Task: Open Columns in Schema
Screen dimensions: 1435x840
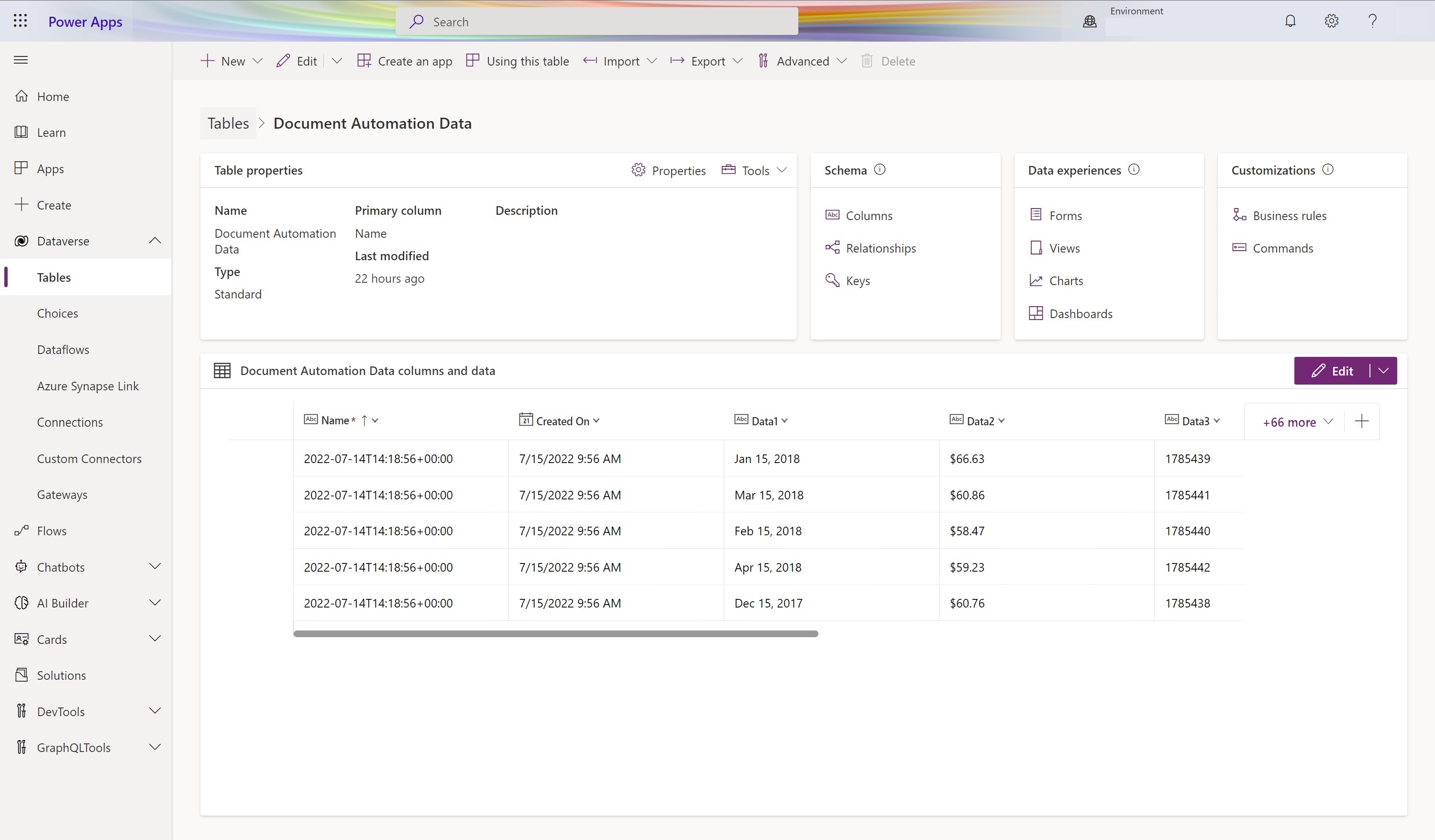Action: click(x=859, y=215)
